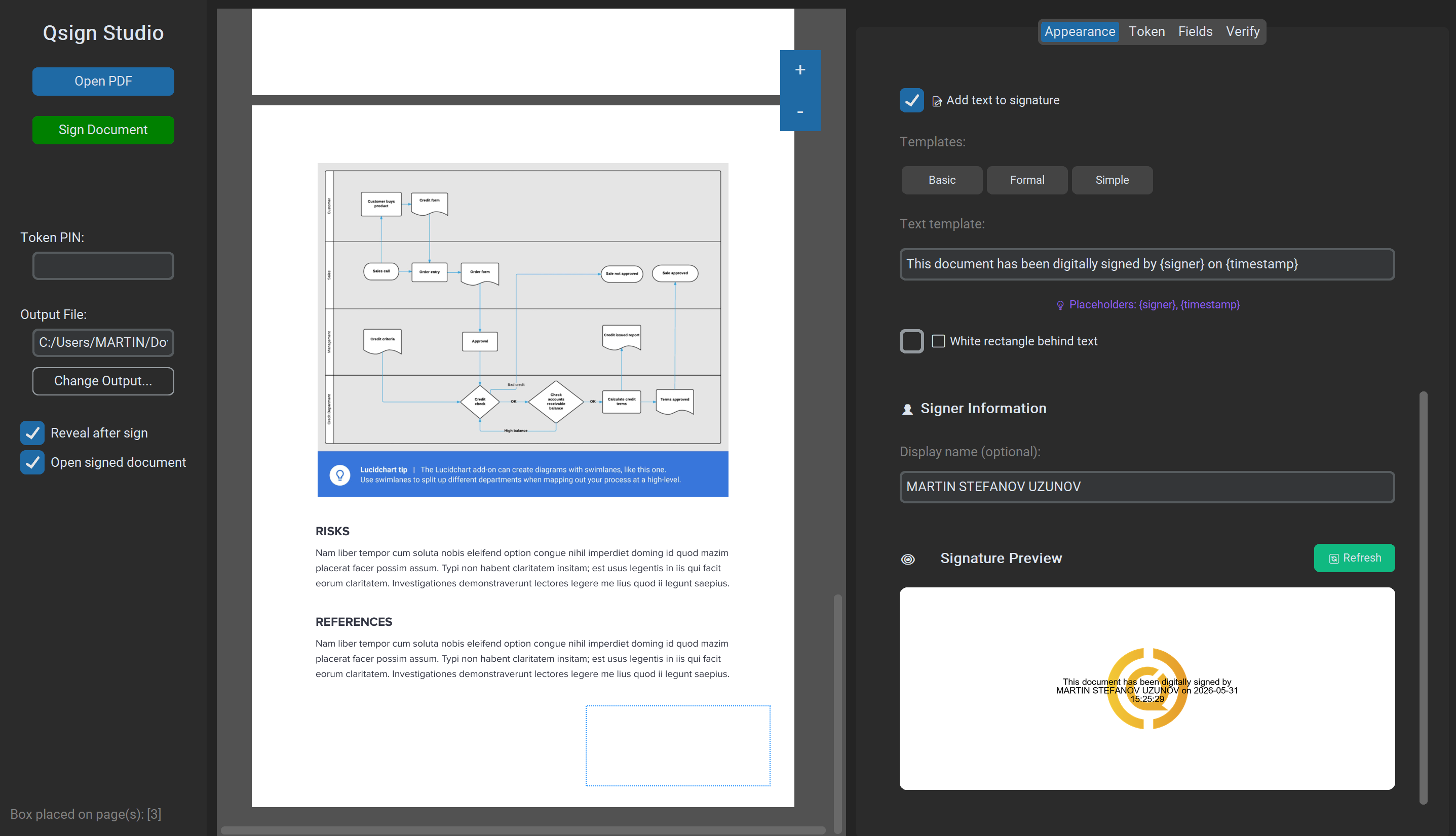The image size is (1456, 836).
Task: Apply the Simple template
Action: point(1112,180)
